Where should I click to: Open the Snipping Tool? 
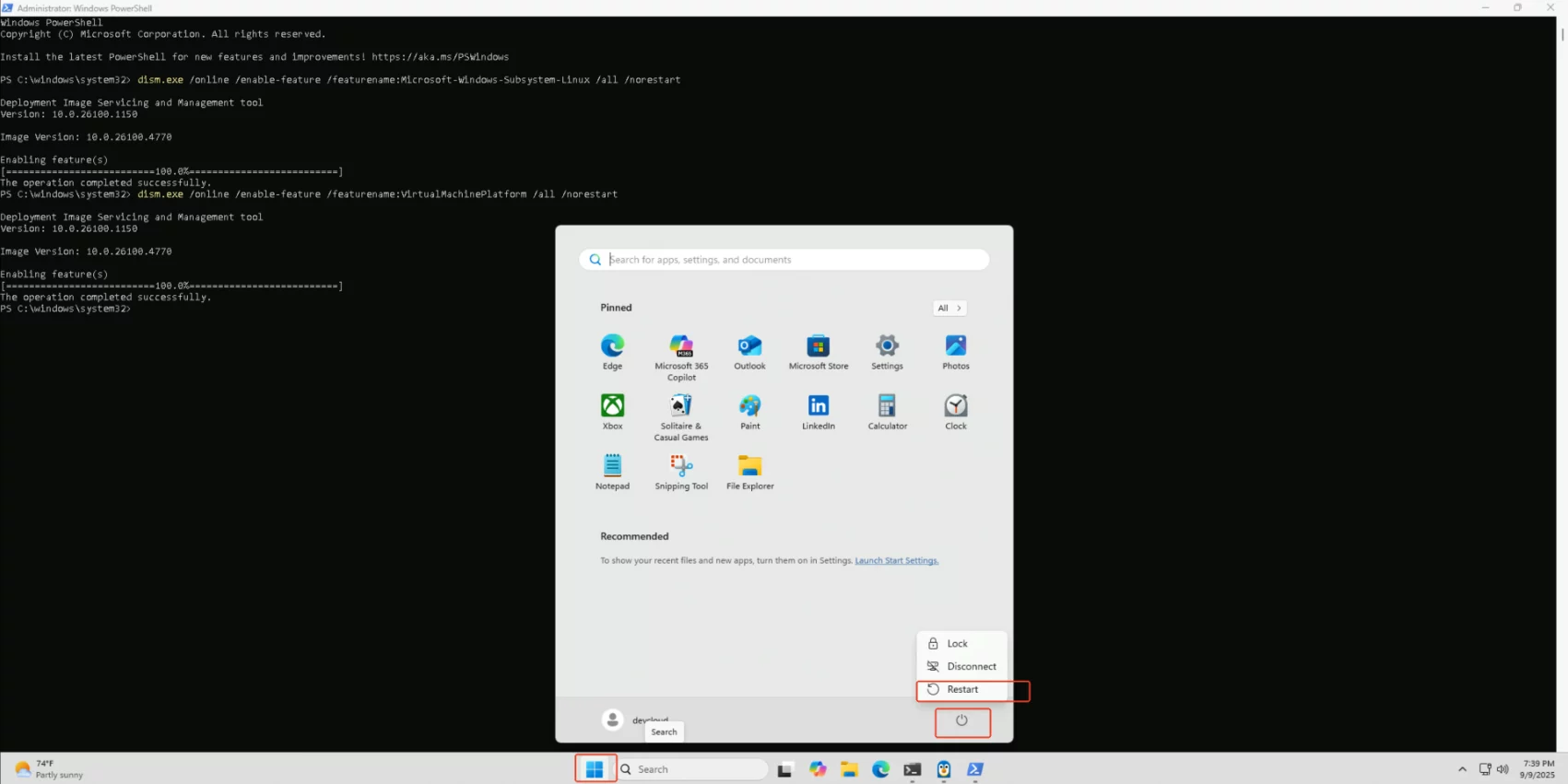681,472
